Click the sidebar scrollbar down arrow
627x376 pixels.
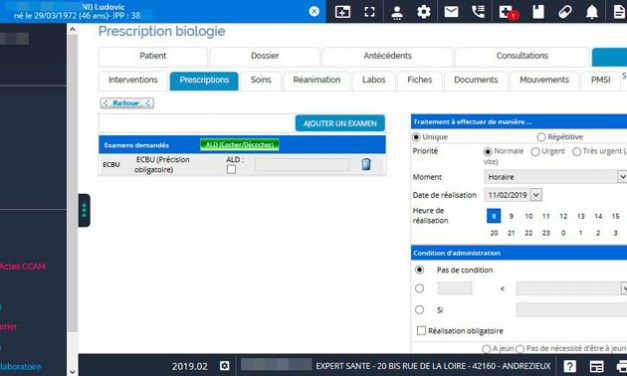(x=72, y=372)
